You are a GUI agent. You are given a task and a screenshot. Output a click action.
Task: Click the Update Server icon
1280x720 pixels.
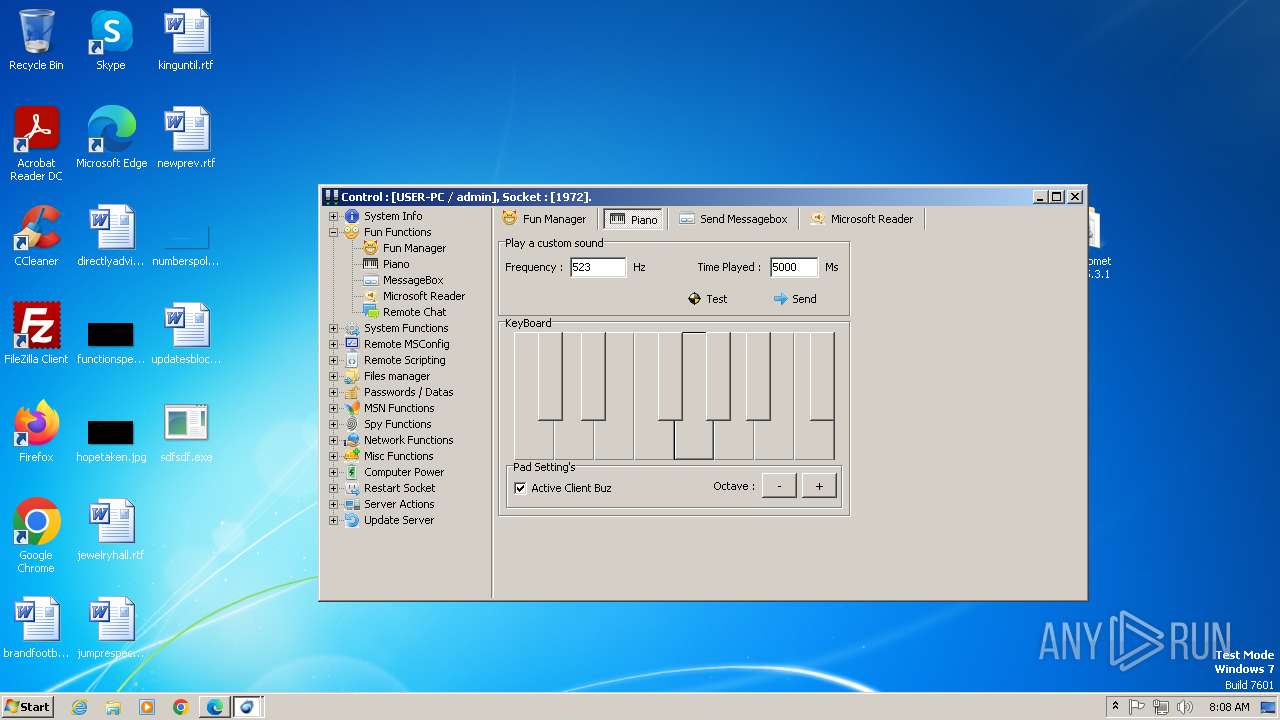[x=351, y=520]
